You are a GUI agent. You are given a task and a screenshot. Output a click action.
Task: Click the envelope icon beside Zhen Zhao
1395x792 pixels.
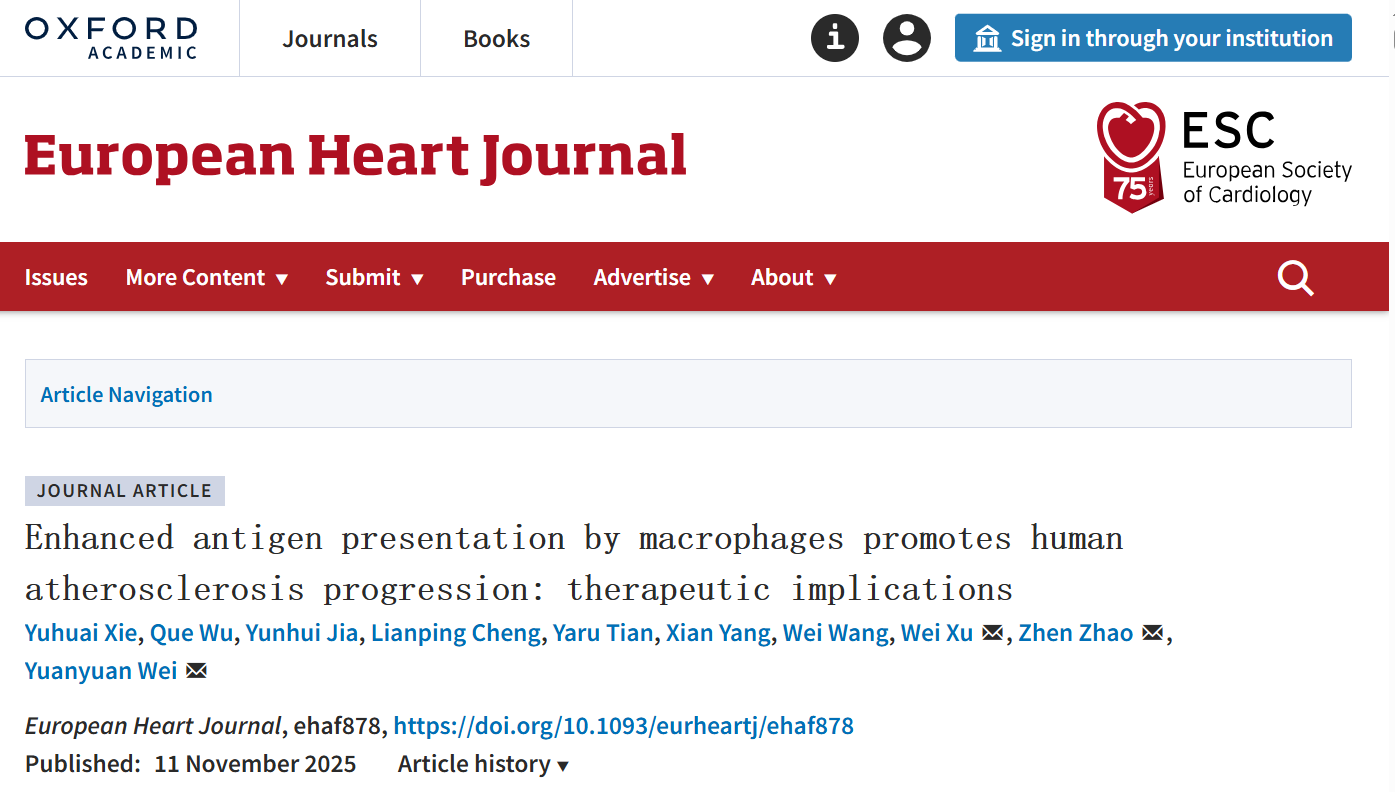pos(1152,633)
